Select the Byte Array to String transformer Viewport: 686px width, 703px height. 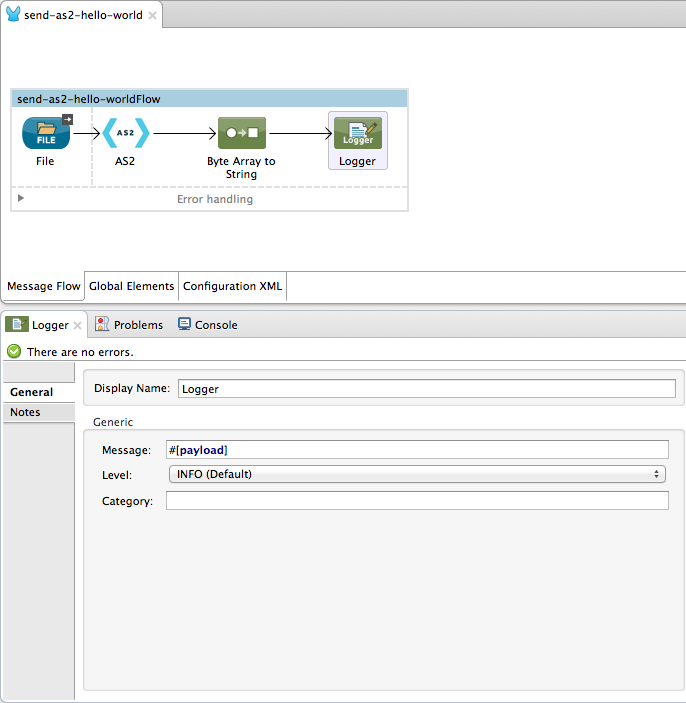[x=241, y=133]
